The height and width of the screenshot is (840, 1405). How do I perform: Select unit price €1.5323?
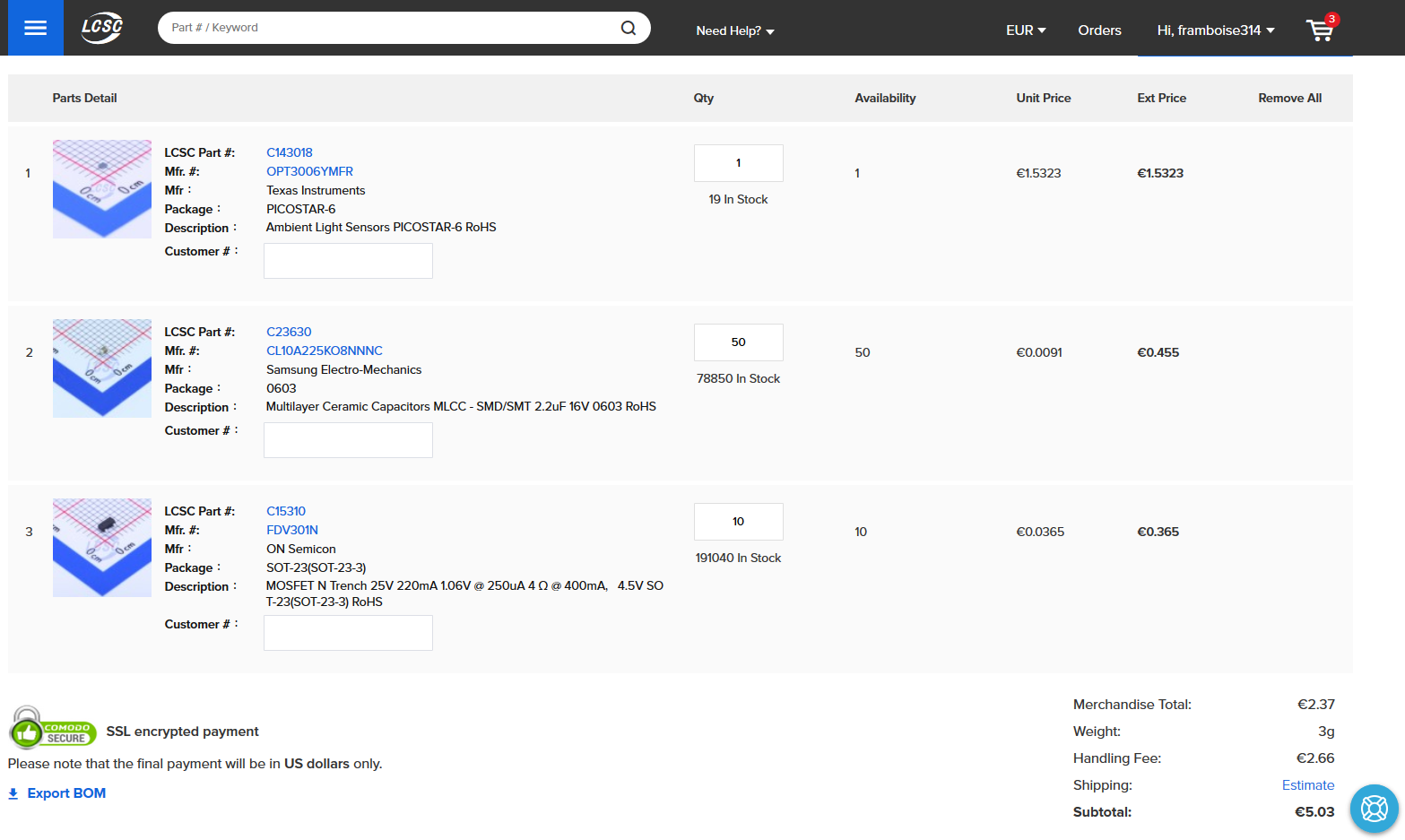[1038, 173]
